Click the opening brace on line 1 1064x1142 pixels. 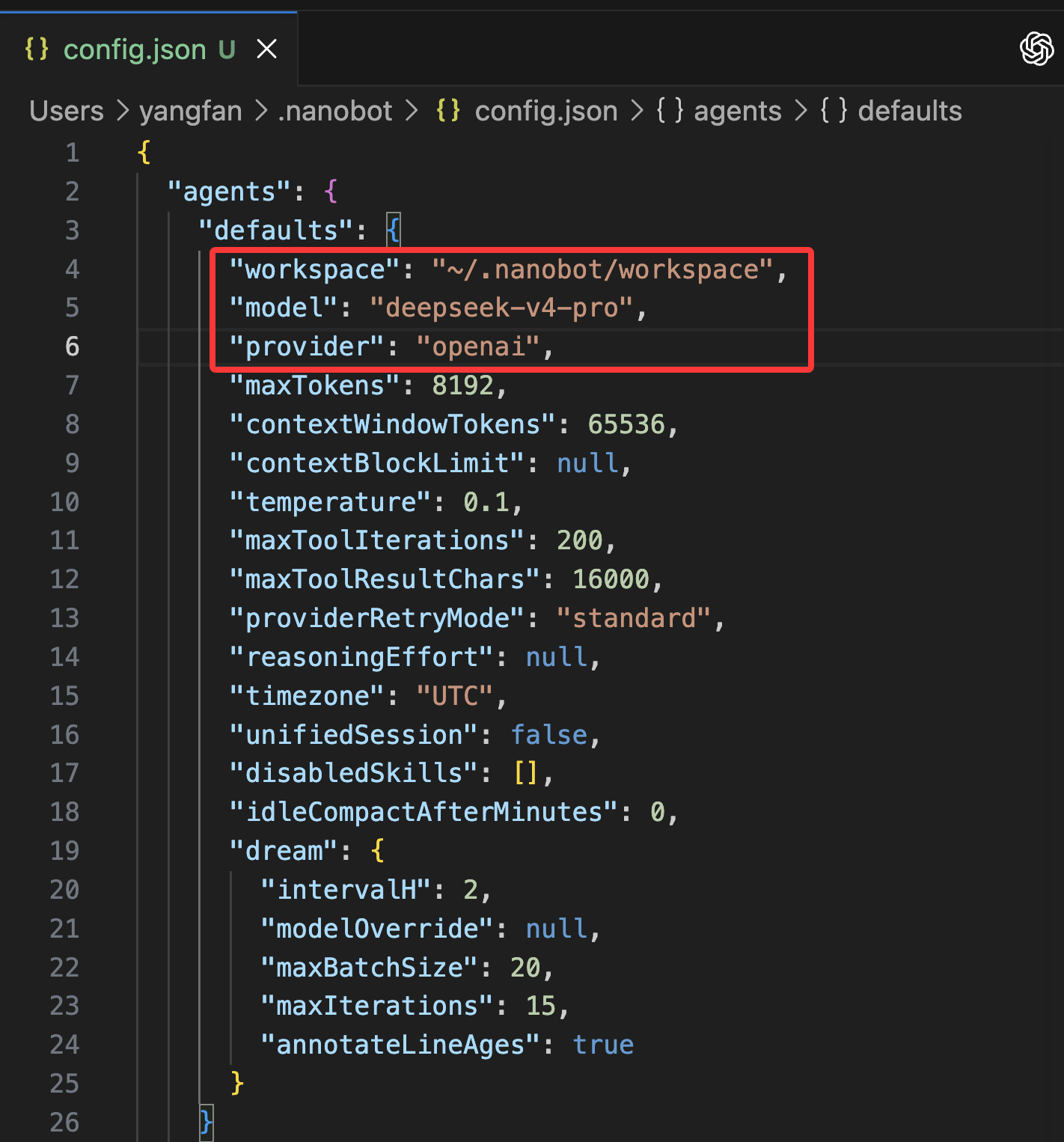point(144,153)
